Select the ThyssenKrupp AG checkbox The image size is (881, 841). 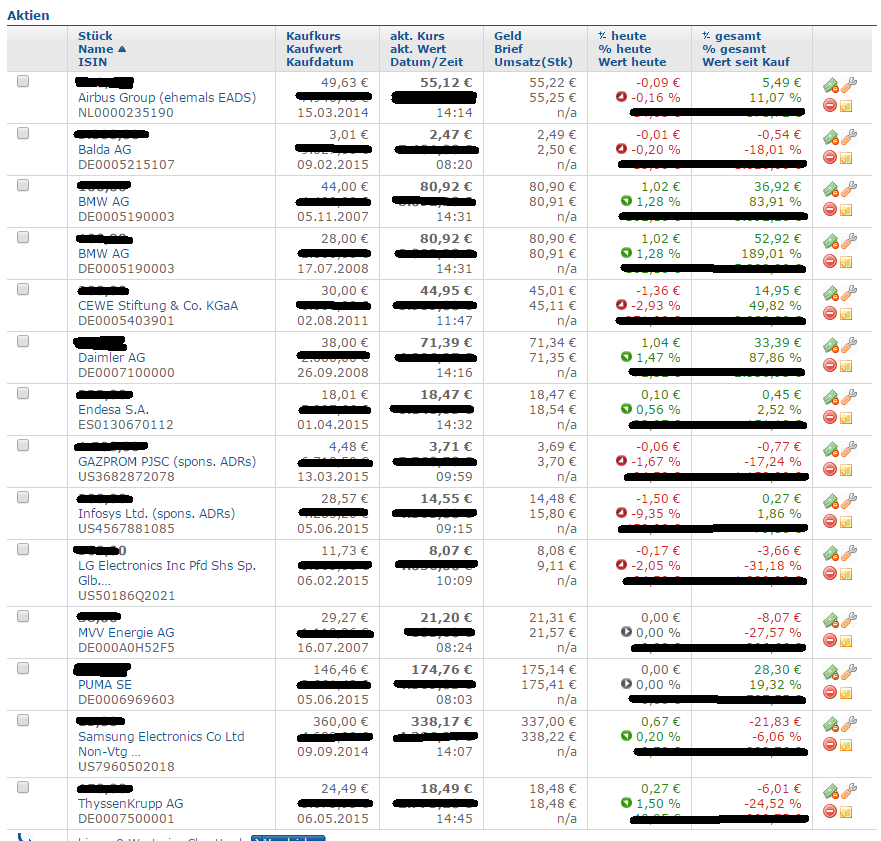(23, 787)
